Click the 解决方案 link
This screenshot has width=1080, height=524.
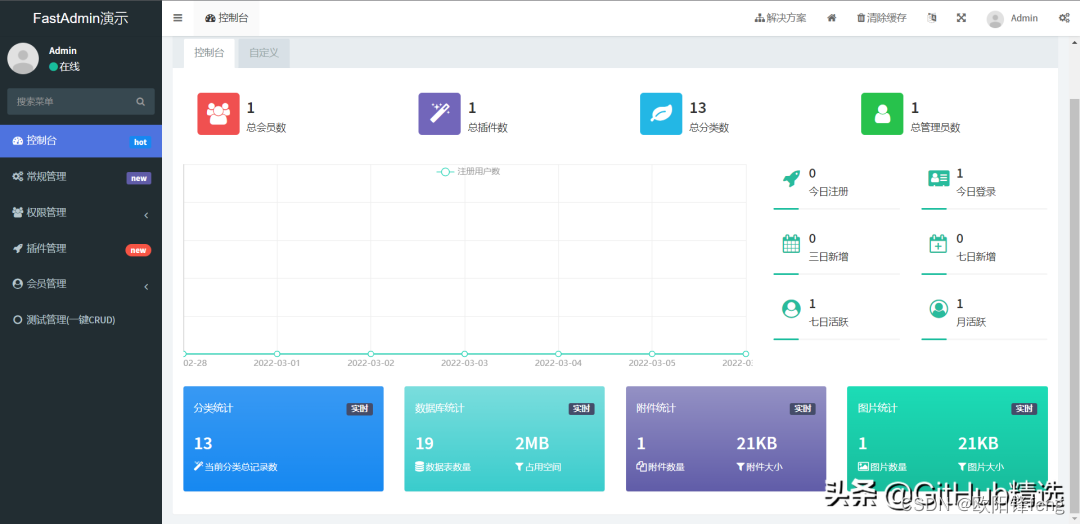(x=780, y=18)
